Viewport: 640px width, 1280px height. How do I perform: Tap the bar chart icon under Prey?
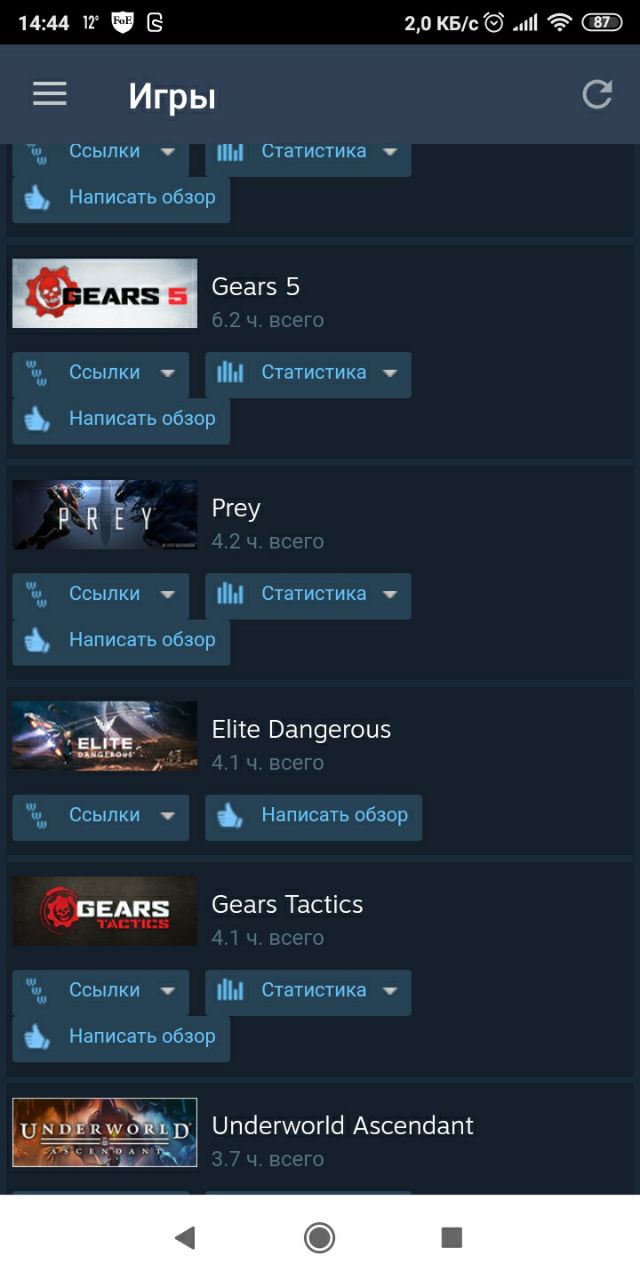click(x=230, y=594)
